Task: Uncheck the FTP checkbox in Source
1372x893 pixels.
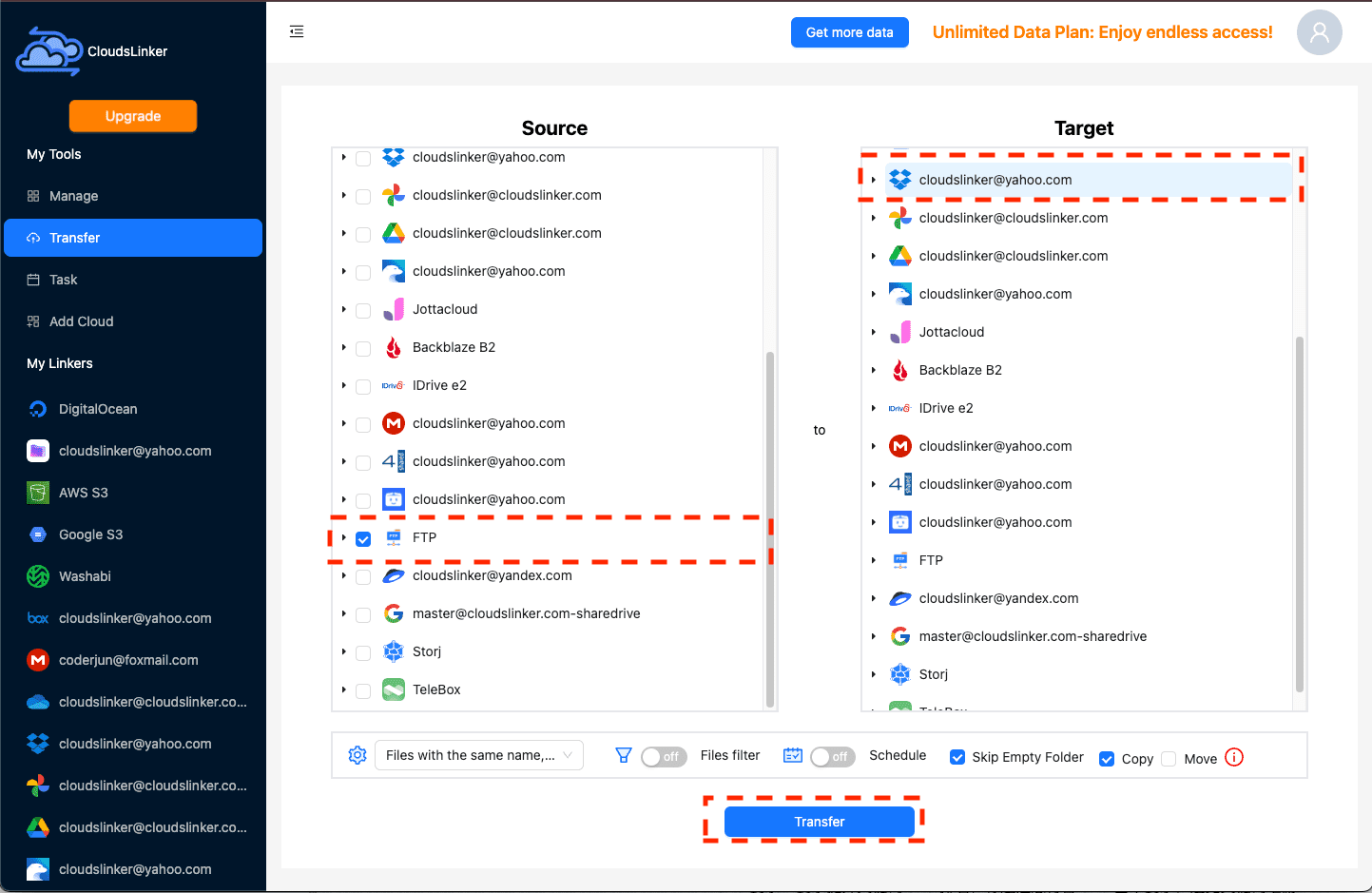Action: pos(363,538)
